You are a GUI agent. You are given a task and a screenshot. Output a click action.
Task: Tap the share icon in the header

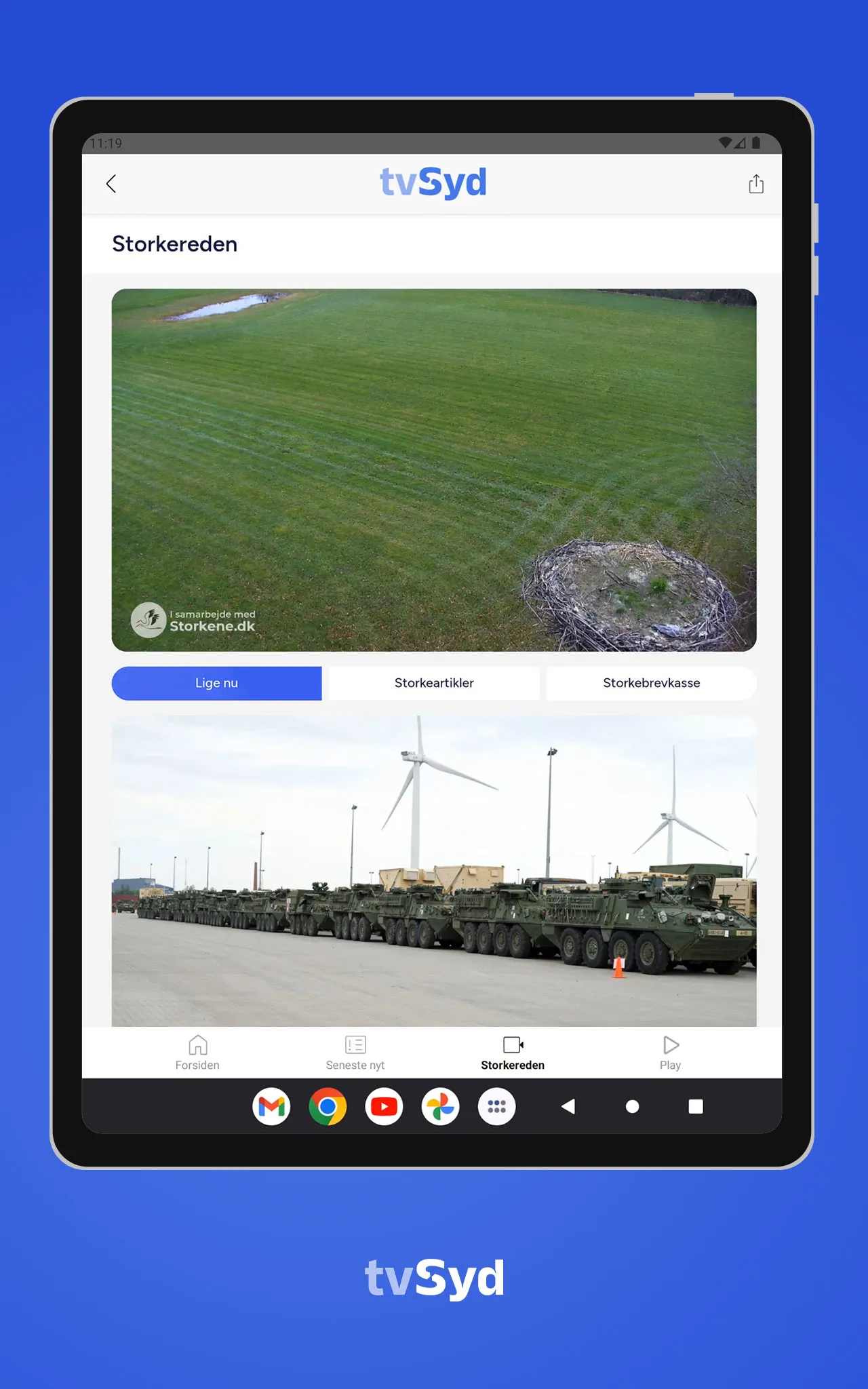tap(756, 184)
